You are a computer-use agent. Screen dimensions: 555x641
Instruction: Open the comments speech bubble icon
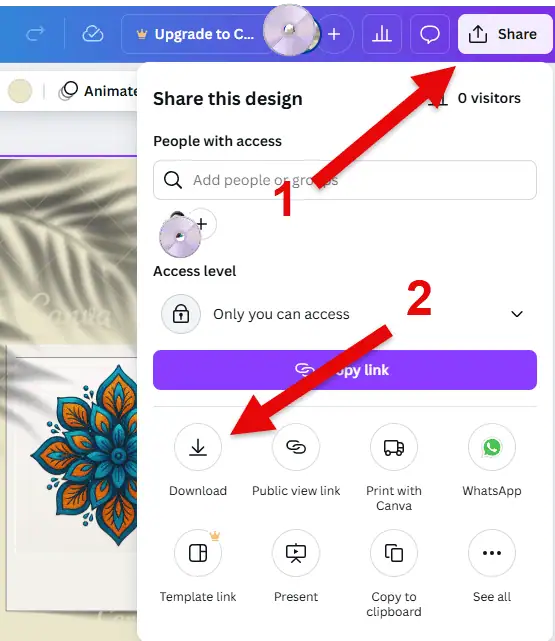coord(430,34)
